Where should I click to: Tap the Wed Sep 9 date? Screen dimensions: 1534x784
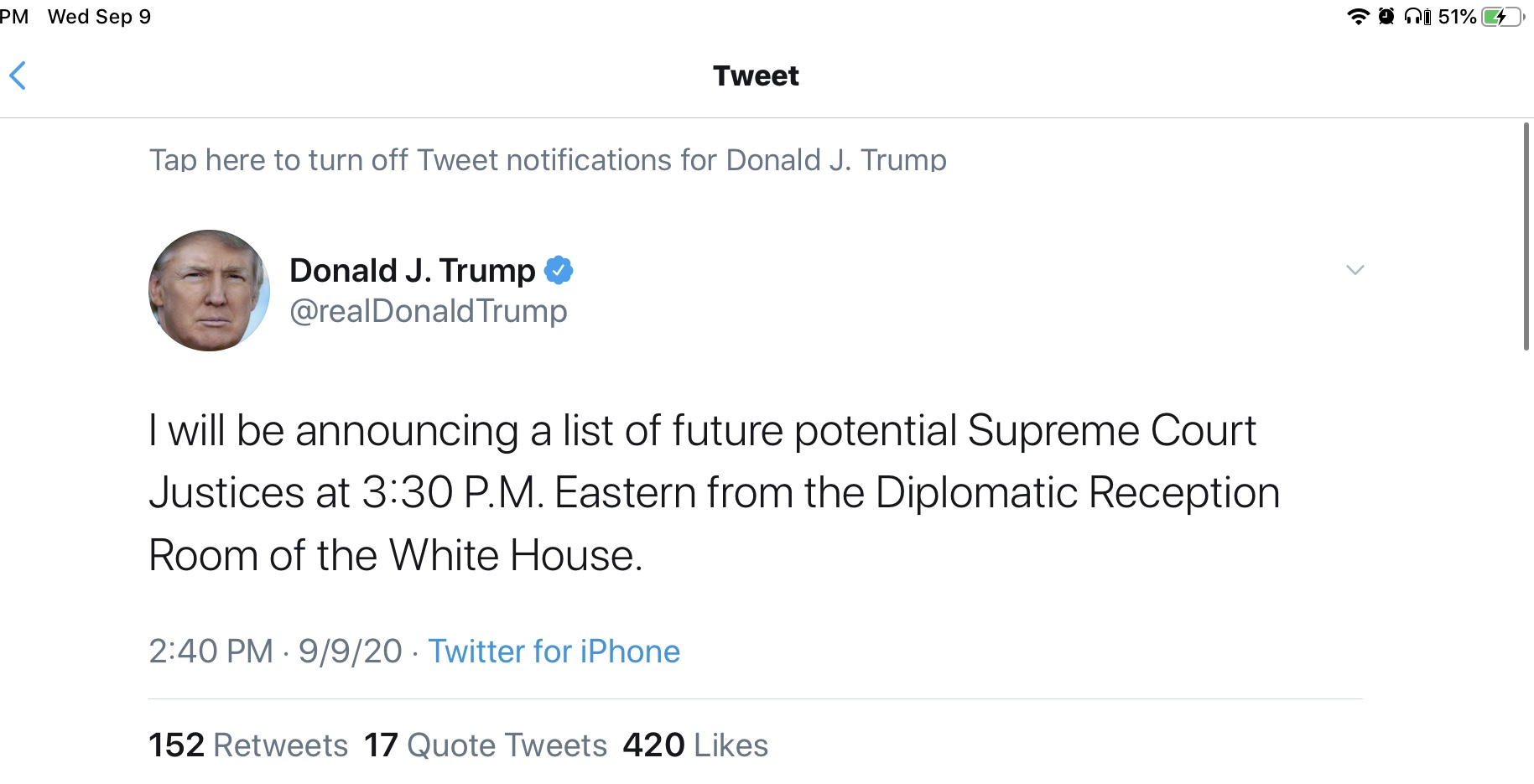click(99, 16)
